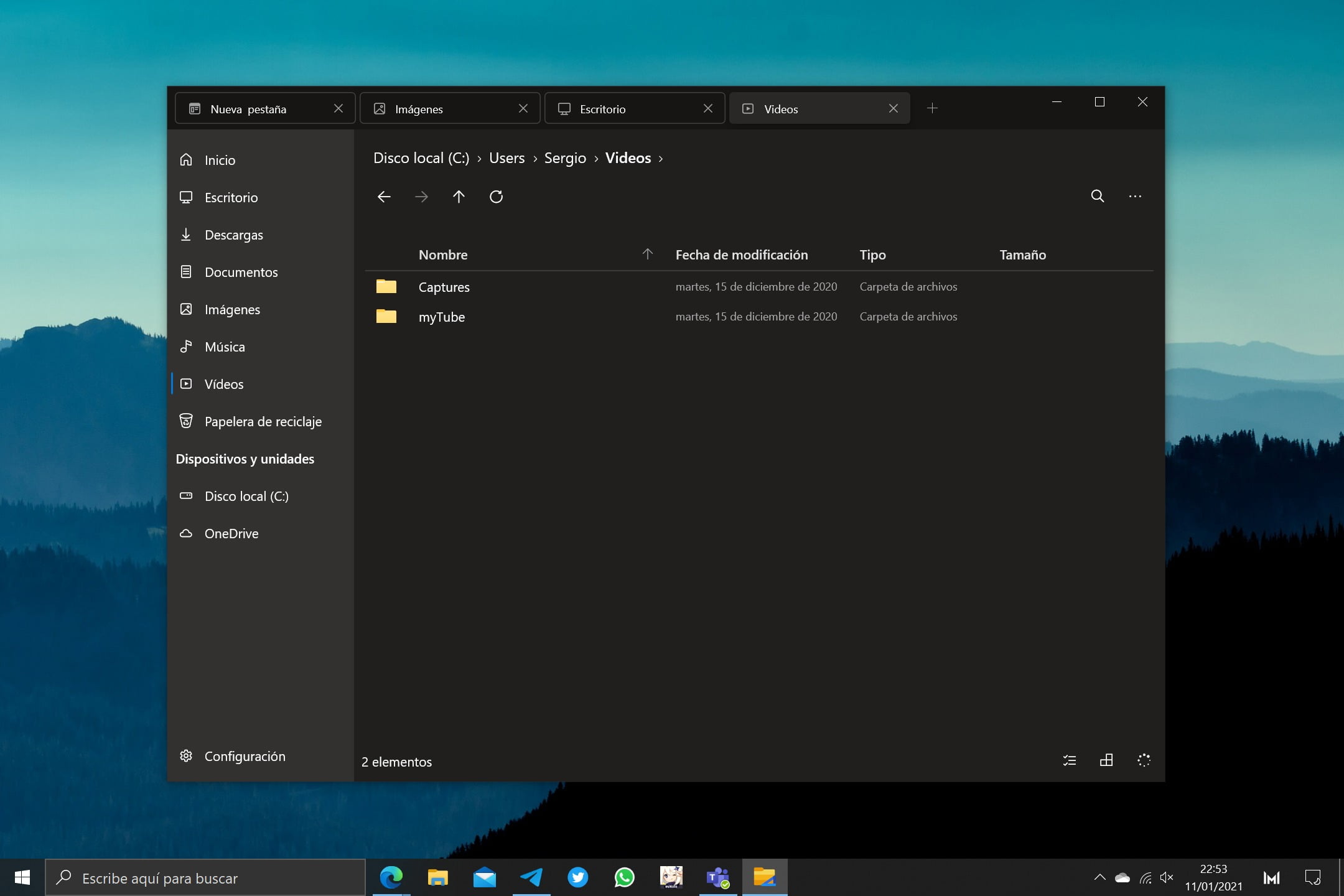The image size is (1344, 896).
Task: Open Configuración at the sidebar bottom
Action: tap(245, 756)
